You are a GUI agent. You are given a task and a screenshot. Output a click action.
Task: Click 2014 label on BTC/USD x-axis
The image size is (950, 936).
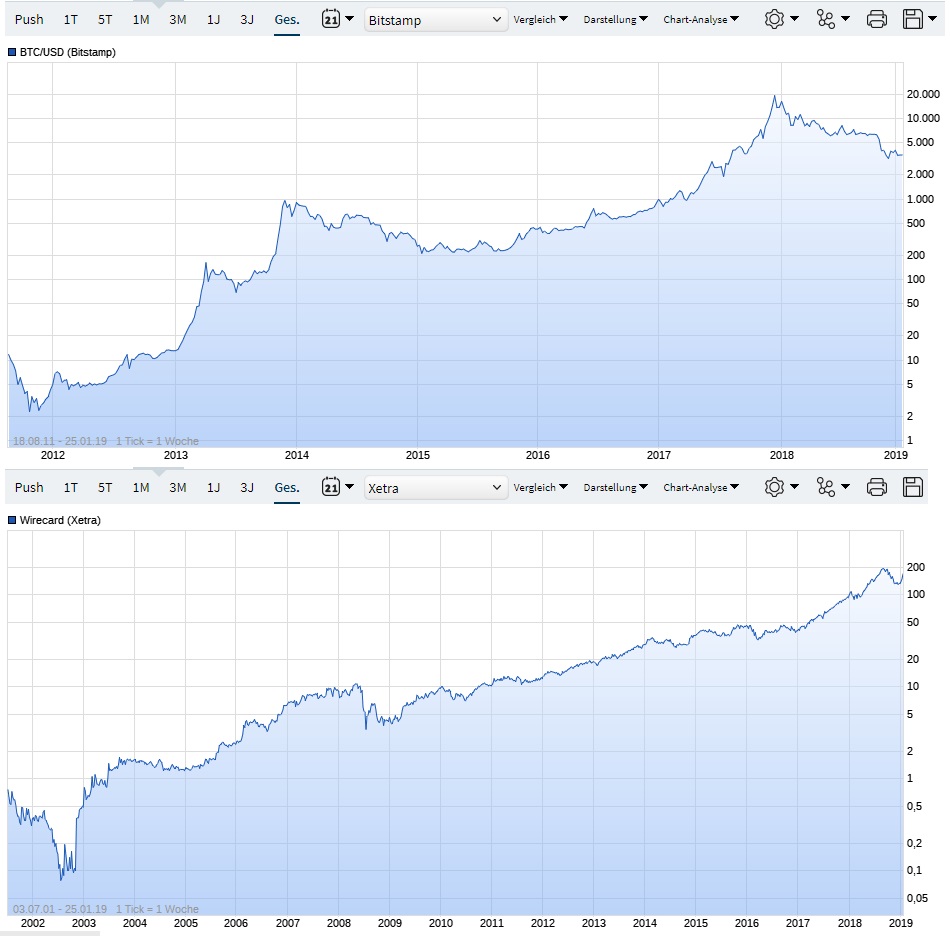pos(296,455)
